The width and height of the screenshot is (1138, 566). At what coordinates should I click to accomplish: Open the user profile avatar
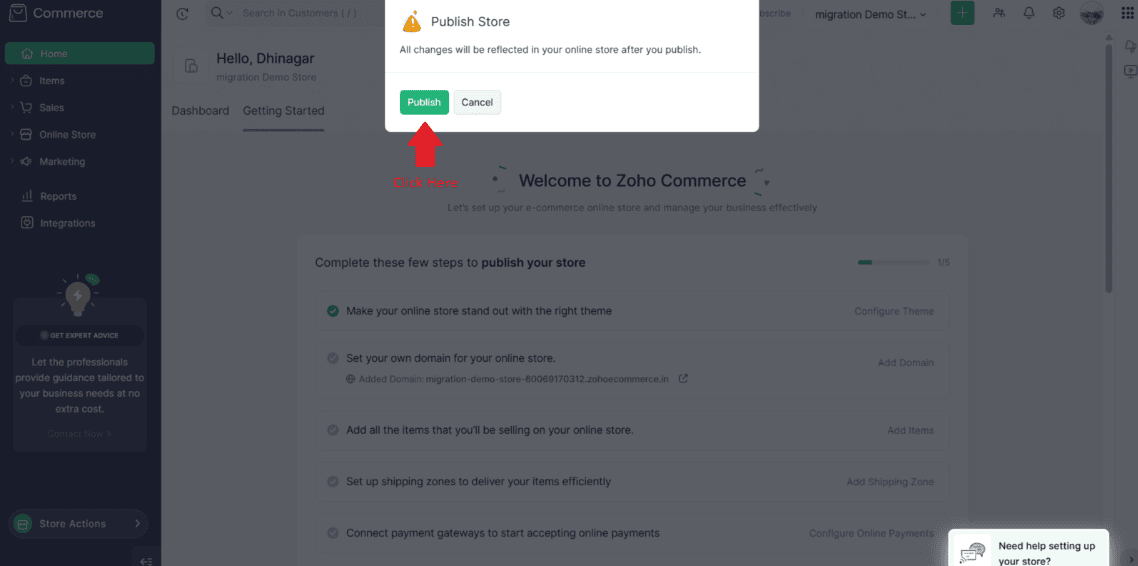click(x=1092, y=13)
